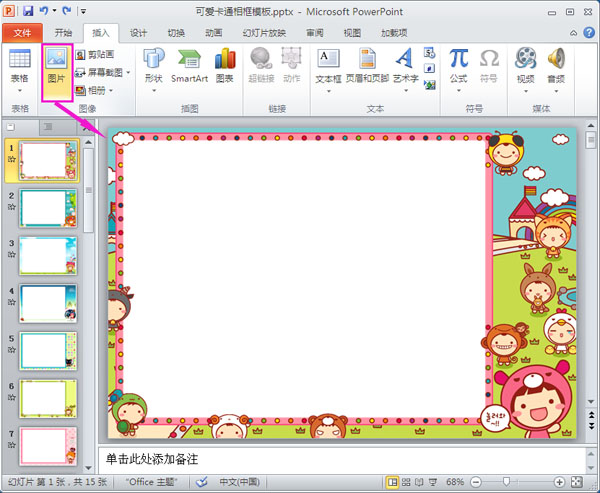Click the Redo icon in quick access toolbar

click(x=67, y=11)
